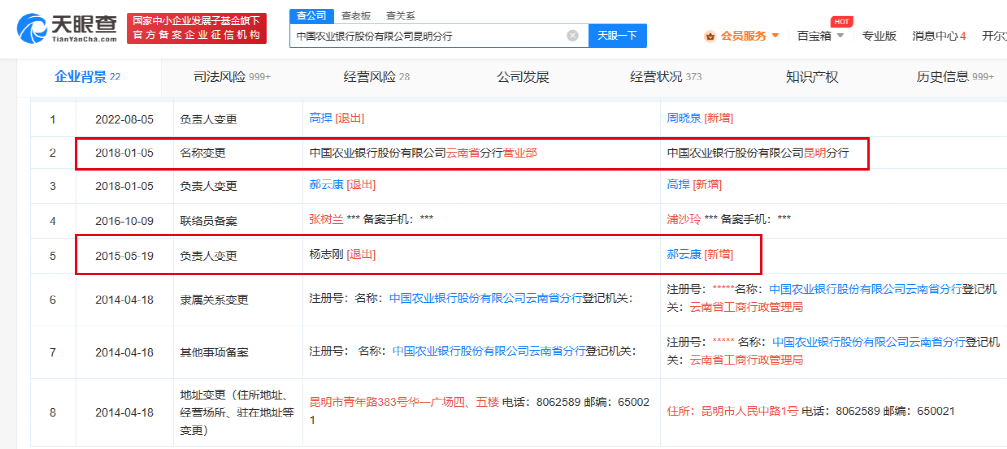Click 杨志刚 [退出] text
The image size is (1007, 449).
click(342, 254)
